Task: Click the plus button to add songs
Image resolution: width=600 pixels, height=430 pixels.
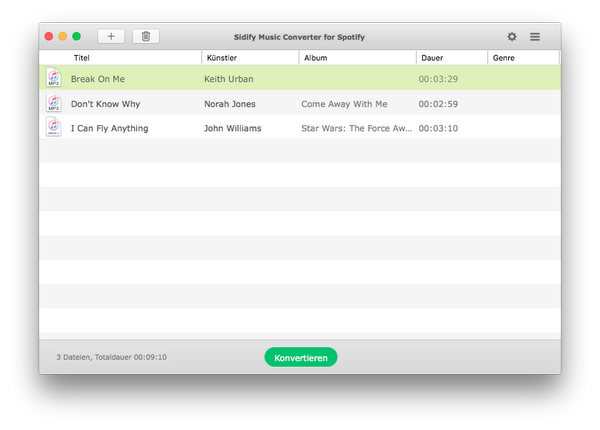Action: click(x=111, y=36)
